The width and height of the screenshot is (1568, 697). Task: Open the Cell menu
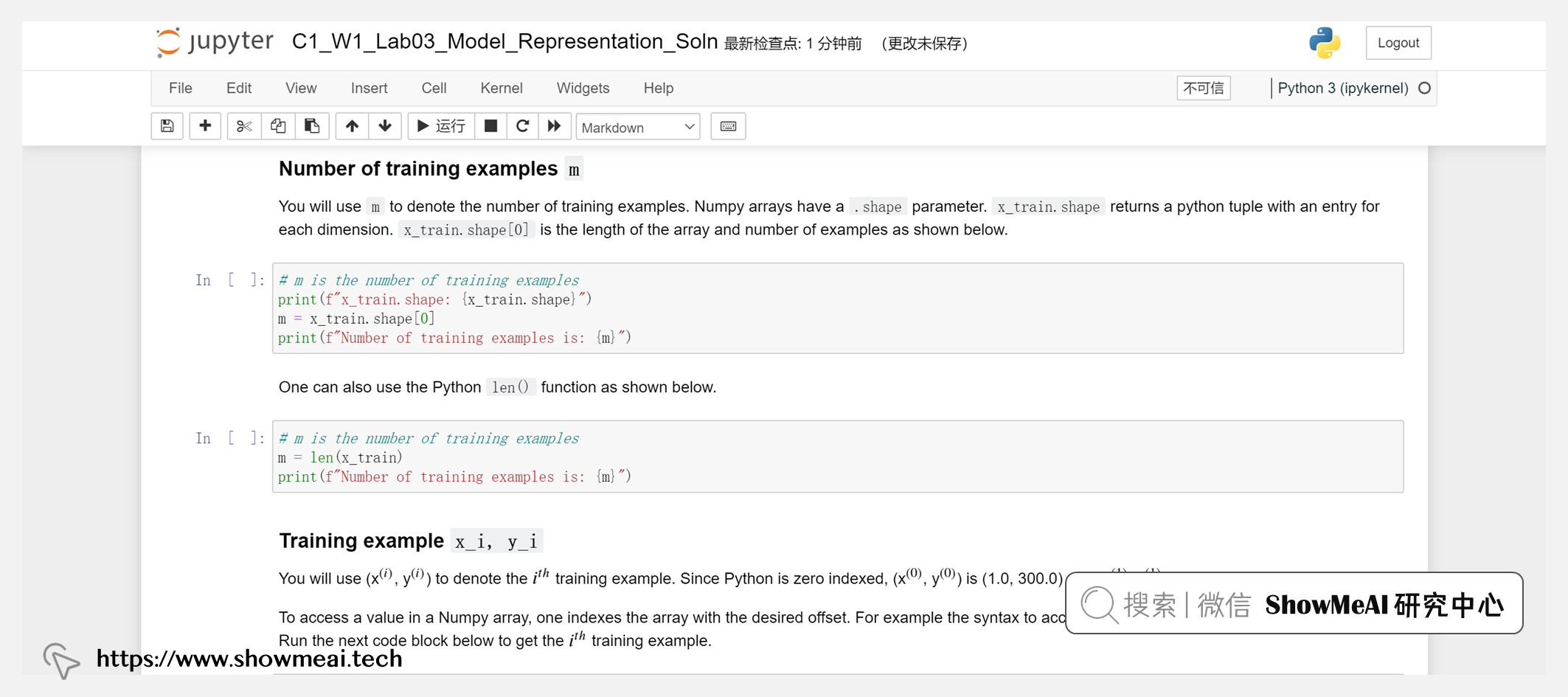point(434,88)
